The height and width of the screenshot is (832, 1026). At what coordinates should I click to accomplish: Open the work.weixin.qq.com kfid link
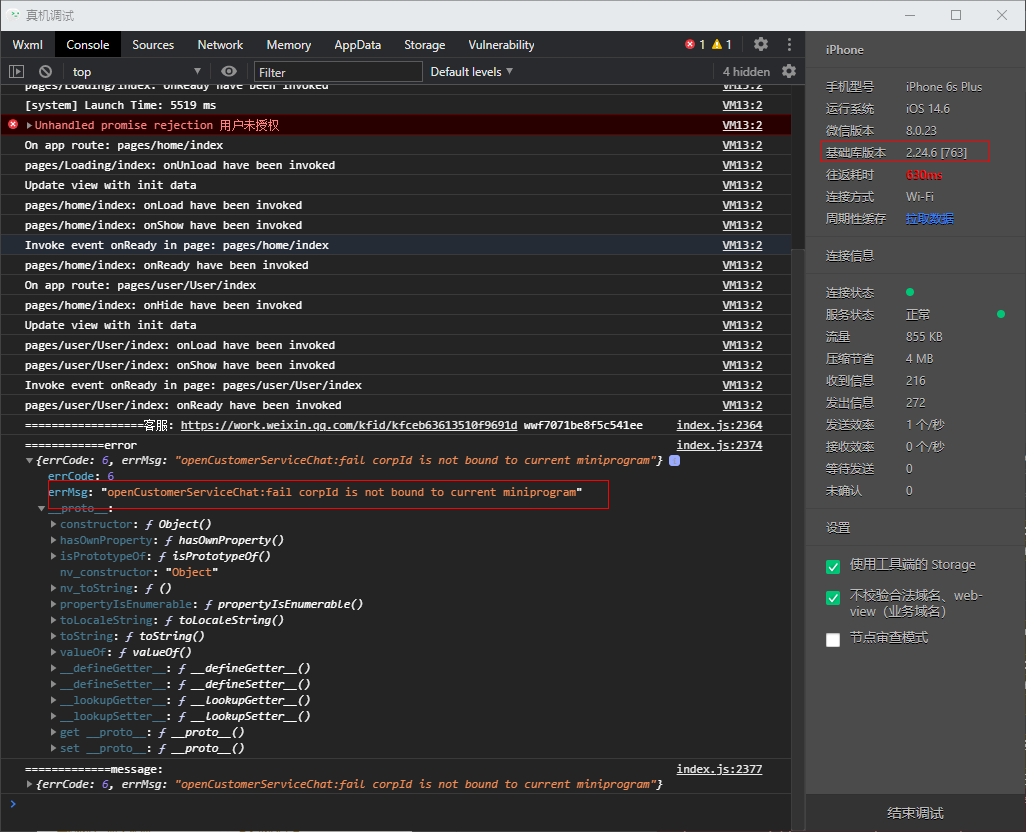click(x=349, y=425)
